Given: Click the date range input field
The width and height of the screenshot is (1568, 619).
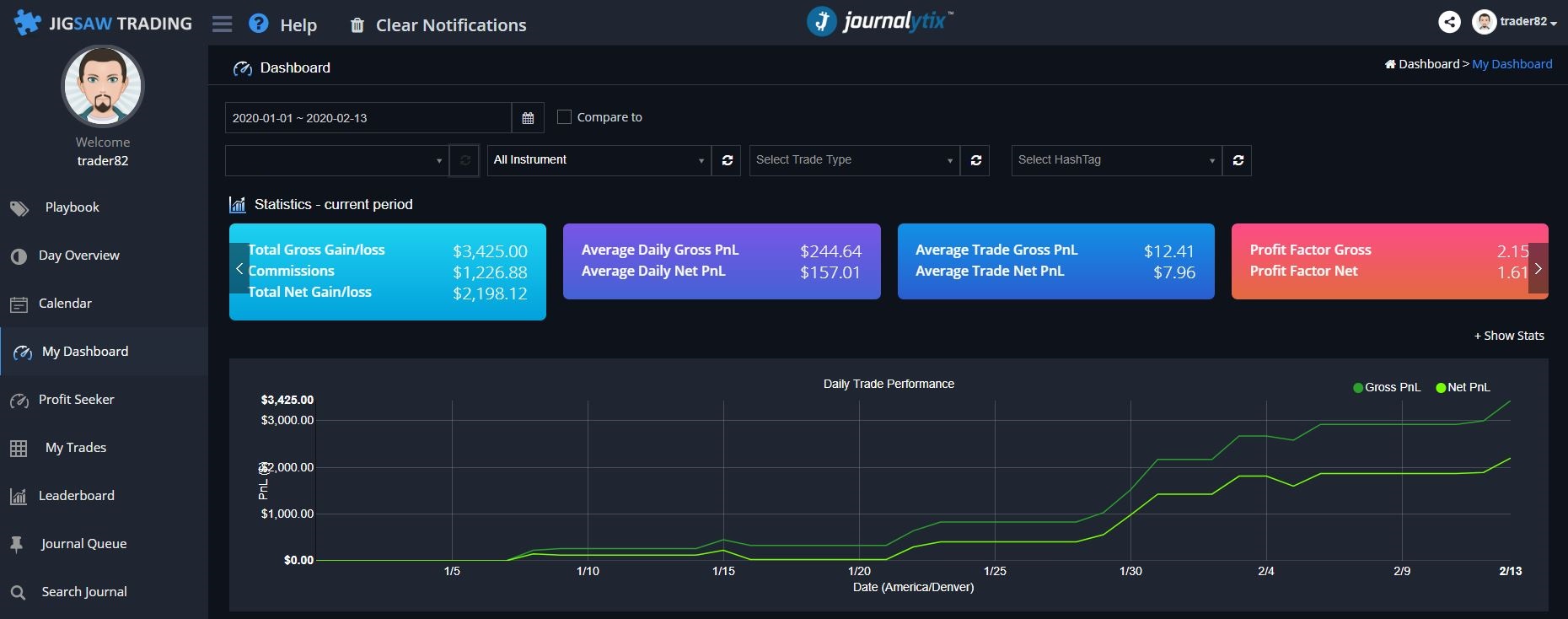Looking at the screenshot, I should 368,118.
